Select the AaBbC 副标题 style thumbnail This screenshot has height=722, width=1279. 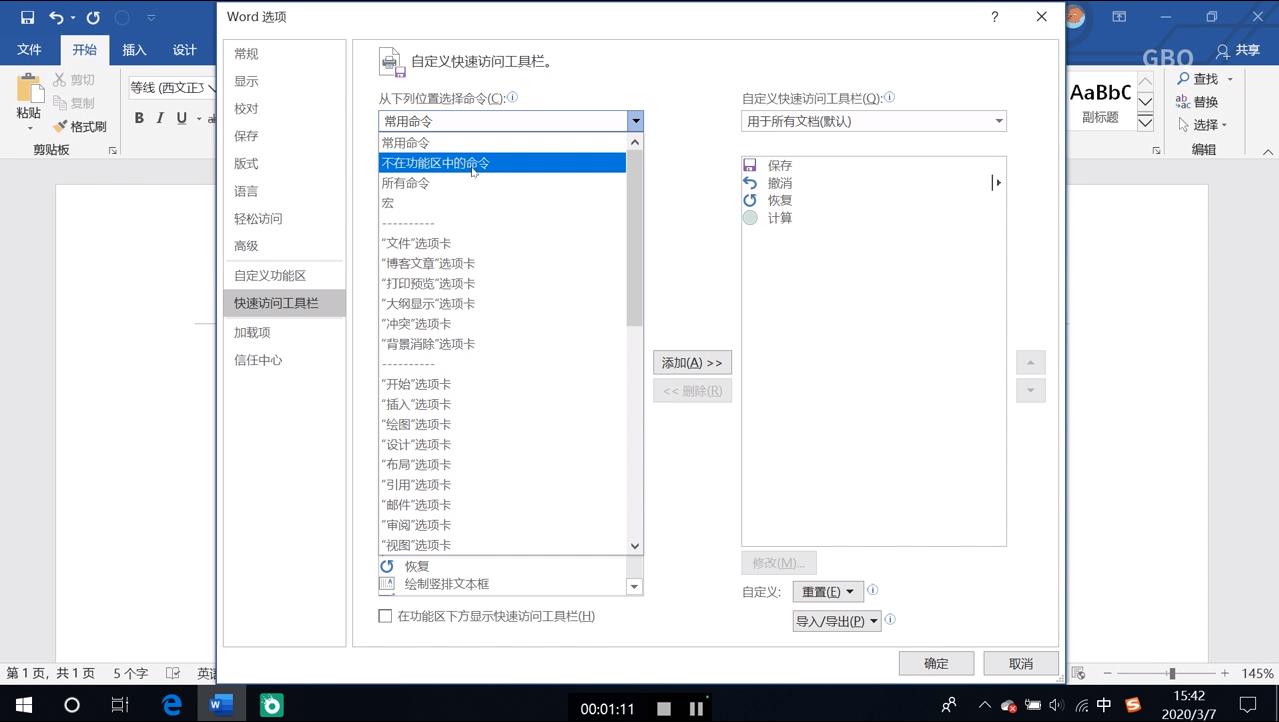(x=1100, y=102)
